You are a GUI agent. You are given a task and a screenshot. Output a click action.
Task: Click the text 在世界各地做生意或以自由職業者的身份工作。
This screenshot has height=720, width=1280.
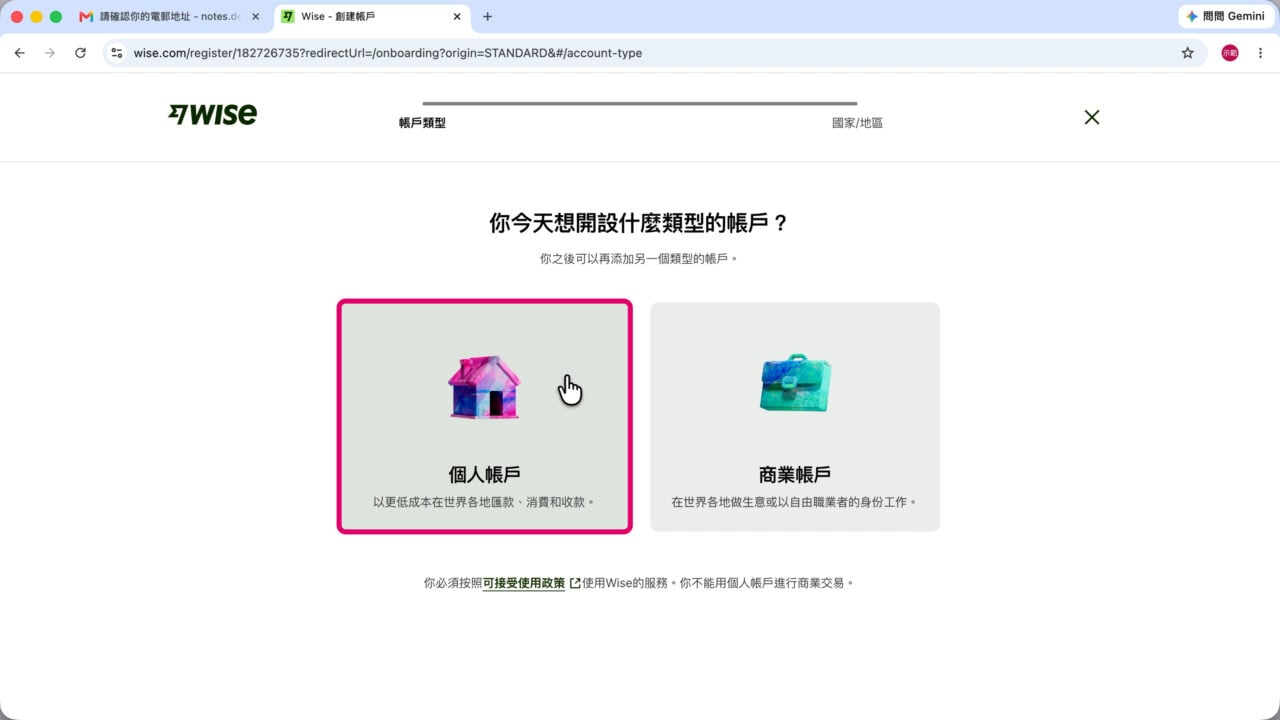795,502
